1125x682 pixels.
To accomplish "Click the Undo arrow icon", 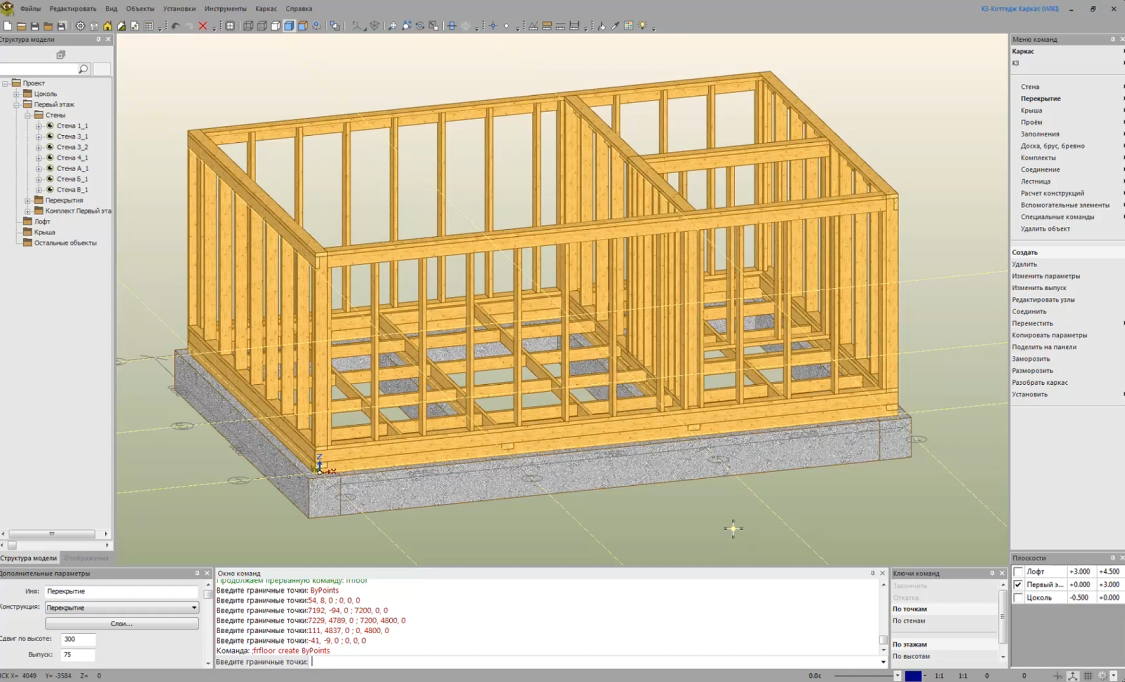I will pos(175,26).
